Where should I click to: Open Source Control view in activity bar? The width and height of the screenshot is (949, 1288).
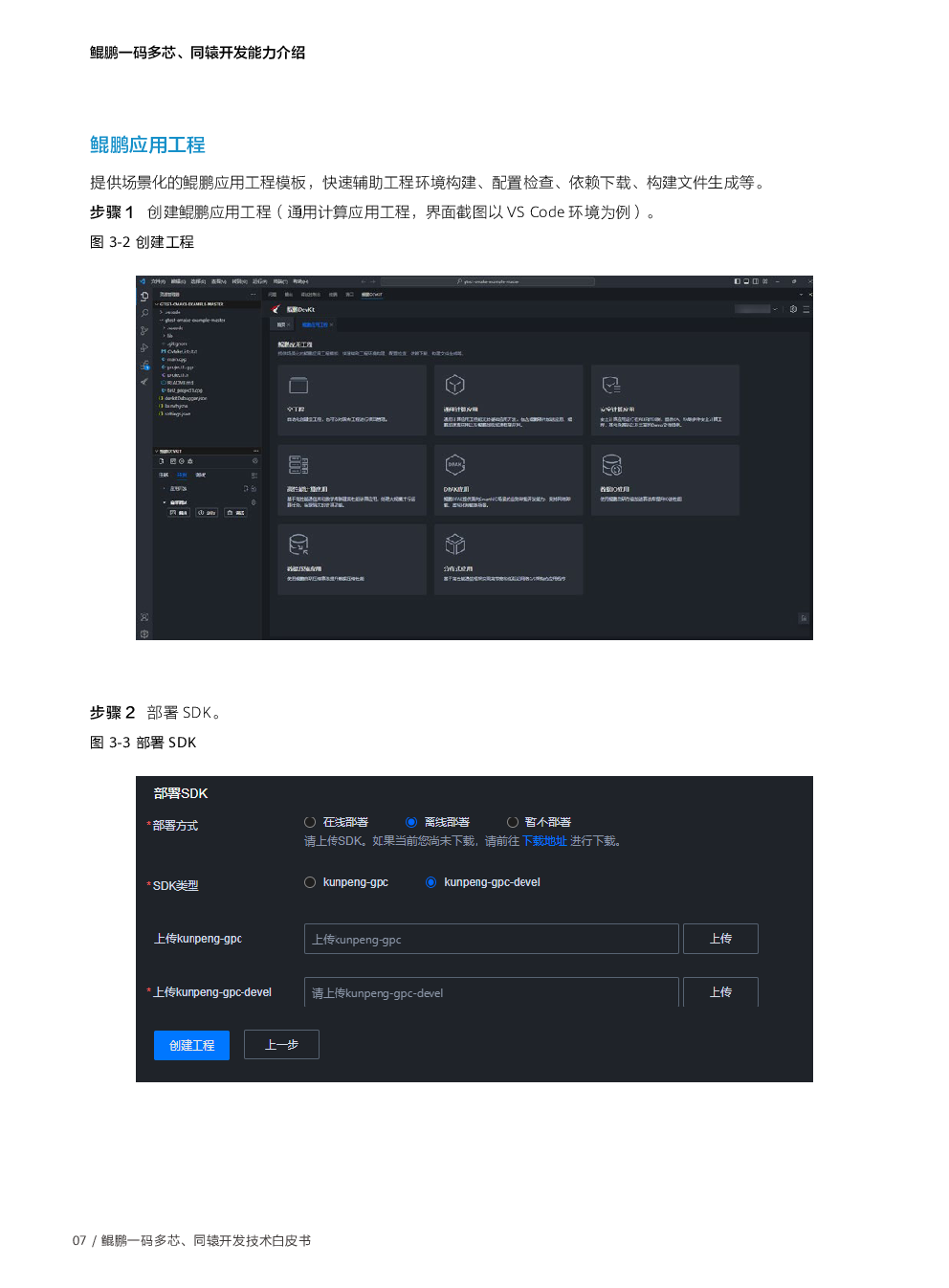(x=144, y=330)
